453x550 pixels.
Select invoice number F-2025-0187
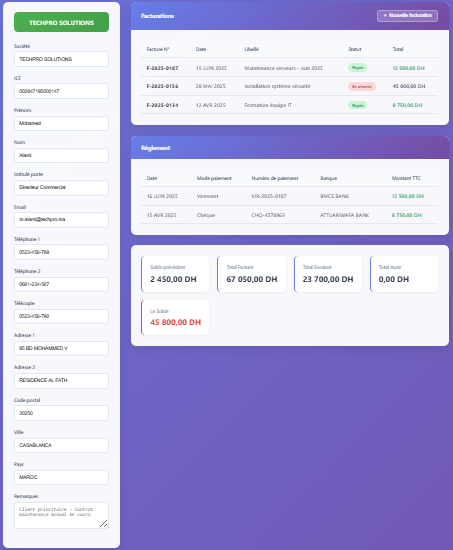coord(162,68)
